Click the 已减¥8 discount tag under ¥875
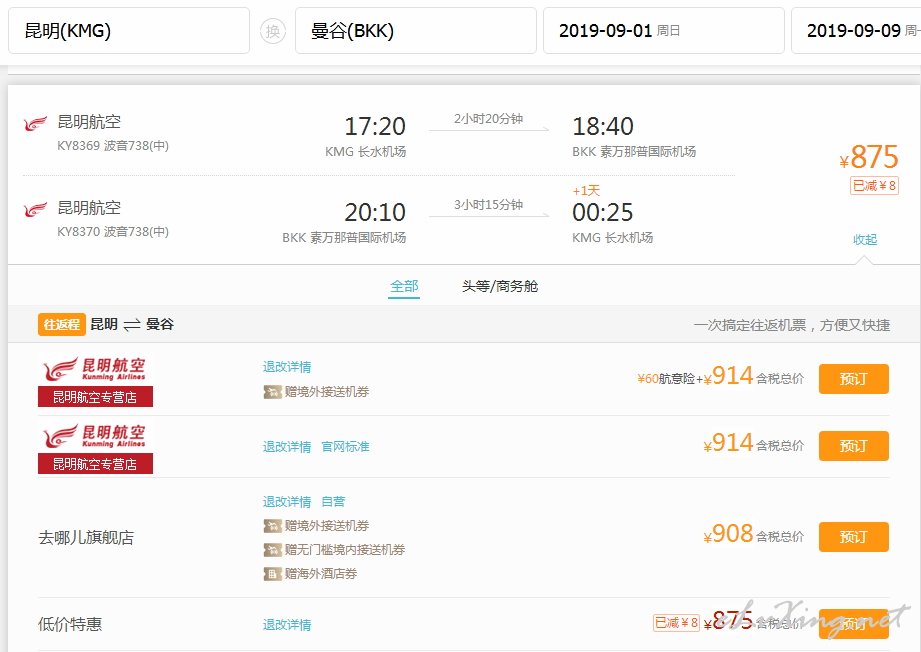The image size is (921, 652). click(874, 186)
